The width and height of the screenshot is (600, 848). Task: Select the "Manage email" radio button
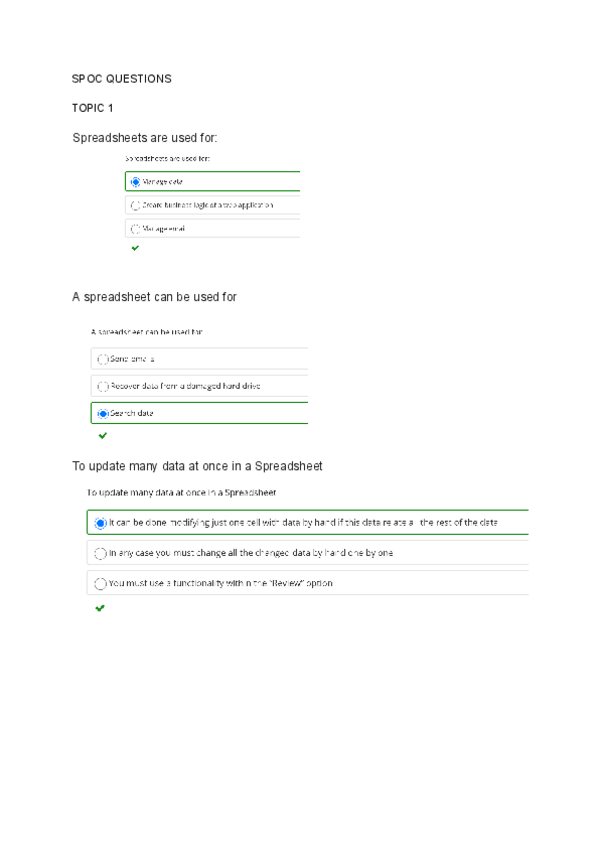[135, 228]
